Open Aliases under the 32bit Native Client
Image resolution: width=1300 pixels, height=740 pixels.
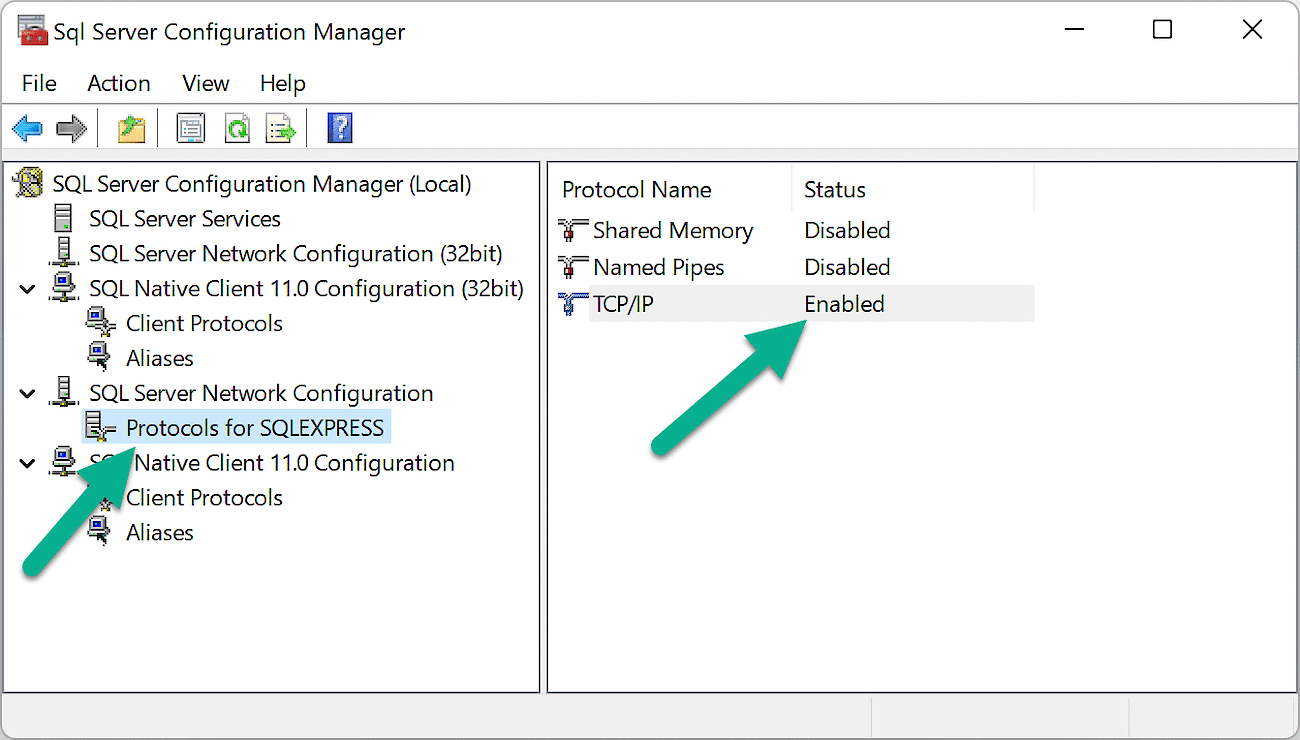160,359
